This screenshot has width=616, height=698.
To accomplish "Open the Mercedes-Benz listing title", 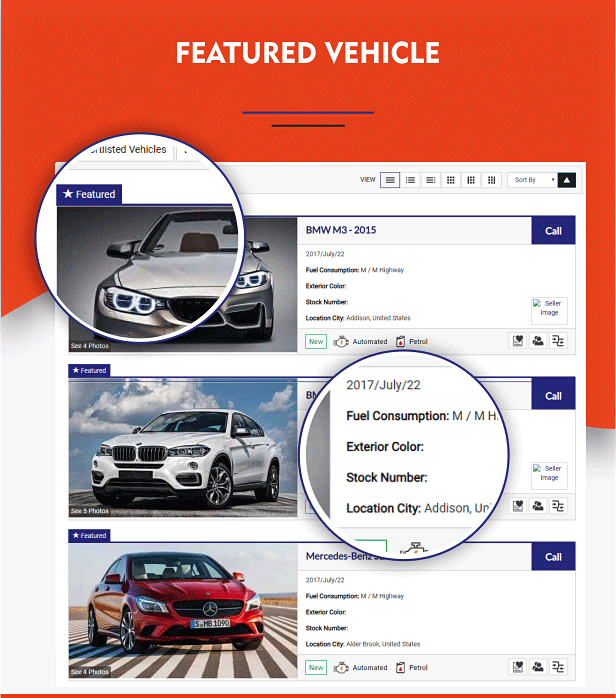I will [338, 556].
